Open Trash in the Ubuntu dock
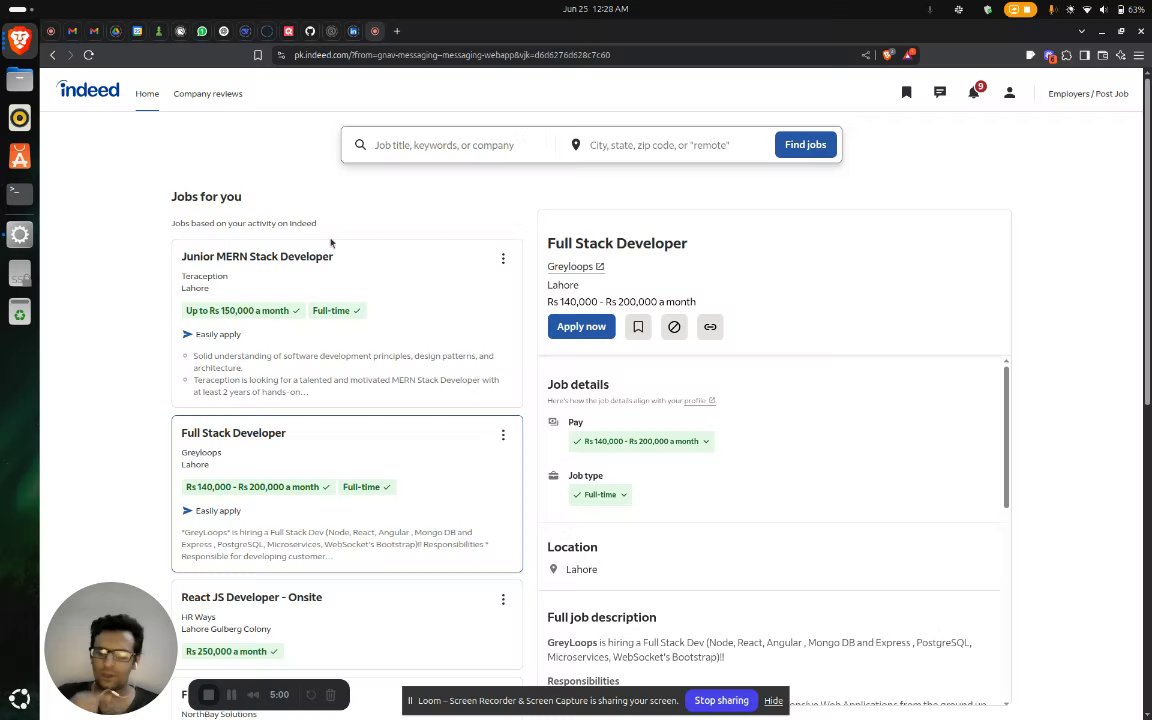The image size is (1152, 720). pos(20,312)
